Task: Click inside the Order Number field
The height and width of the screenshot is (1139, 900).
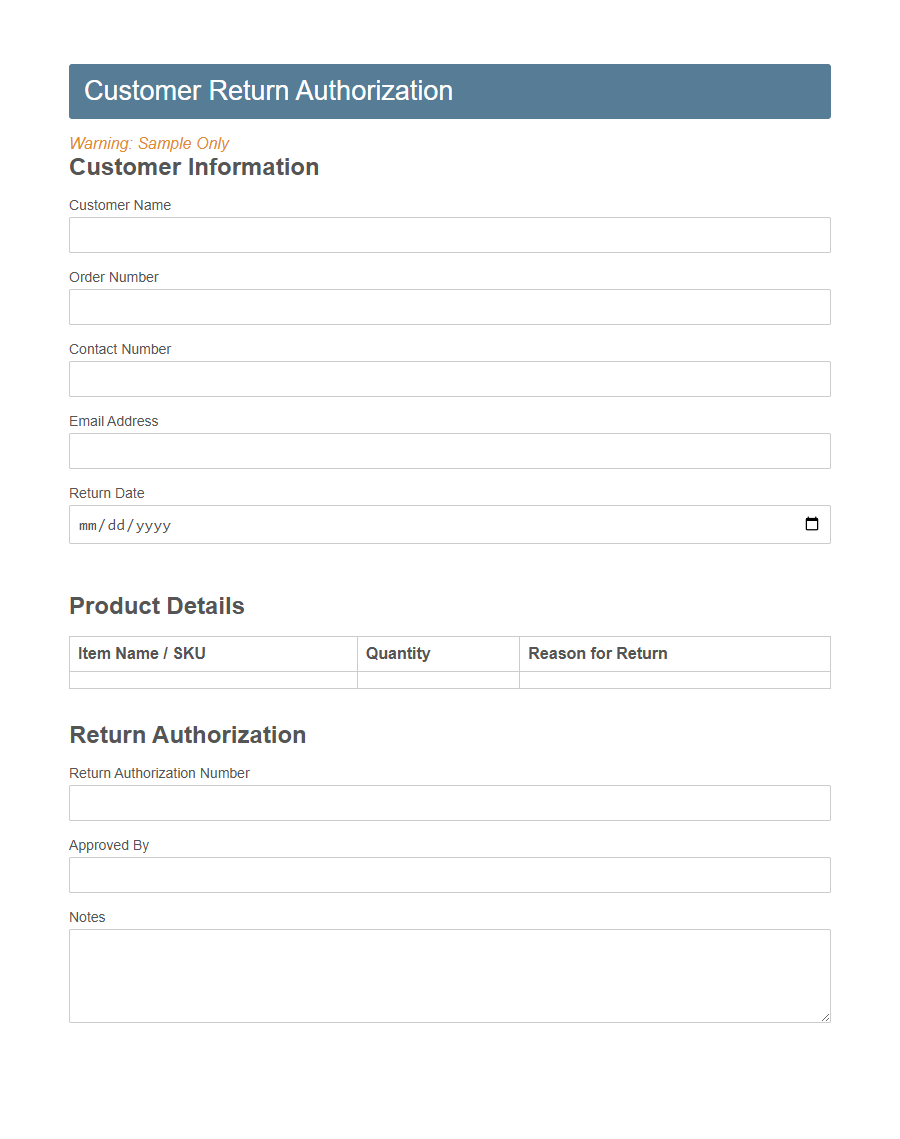Action: 449,307
